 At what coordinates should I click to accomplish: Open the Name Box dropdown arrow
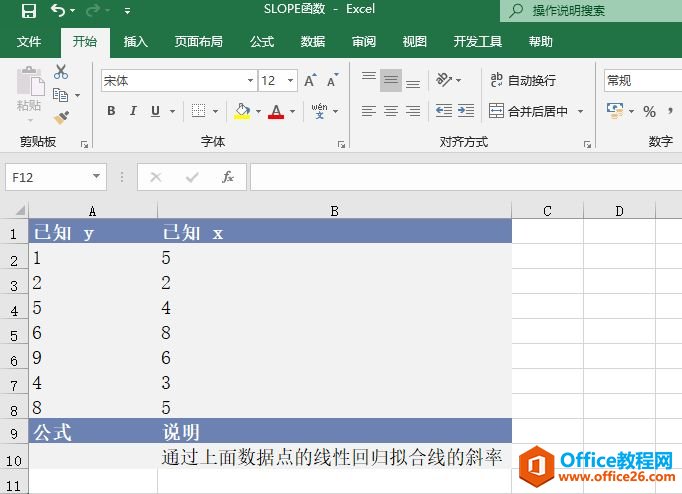(97, 177)
